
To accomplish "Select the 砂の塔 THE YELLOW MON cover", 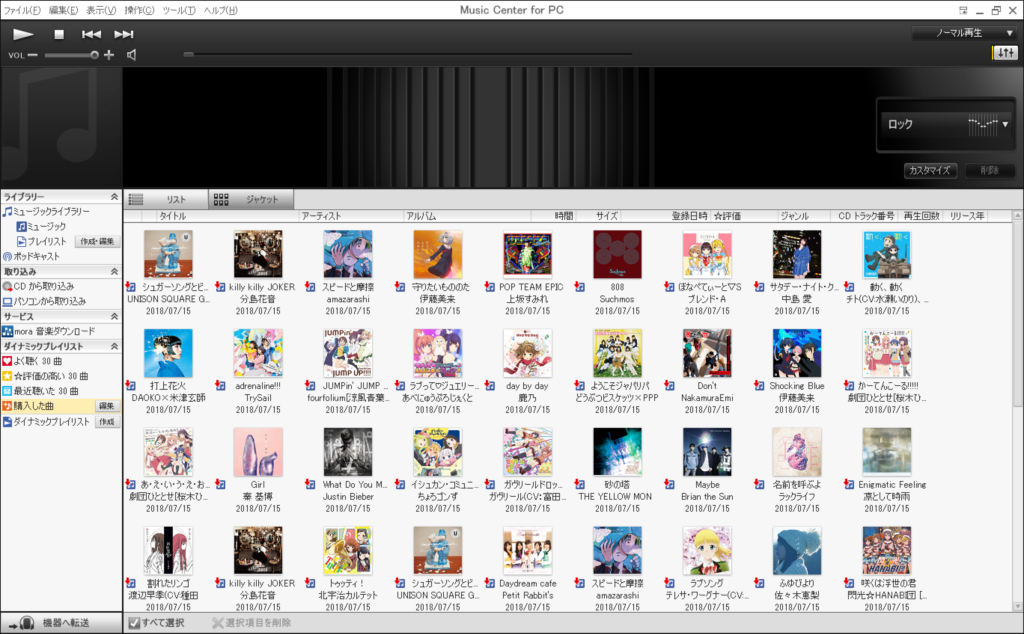I will [x=617, y=452].
